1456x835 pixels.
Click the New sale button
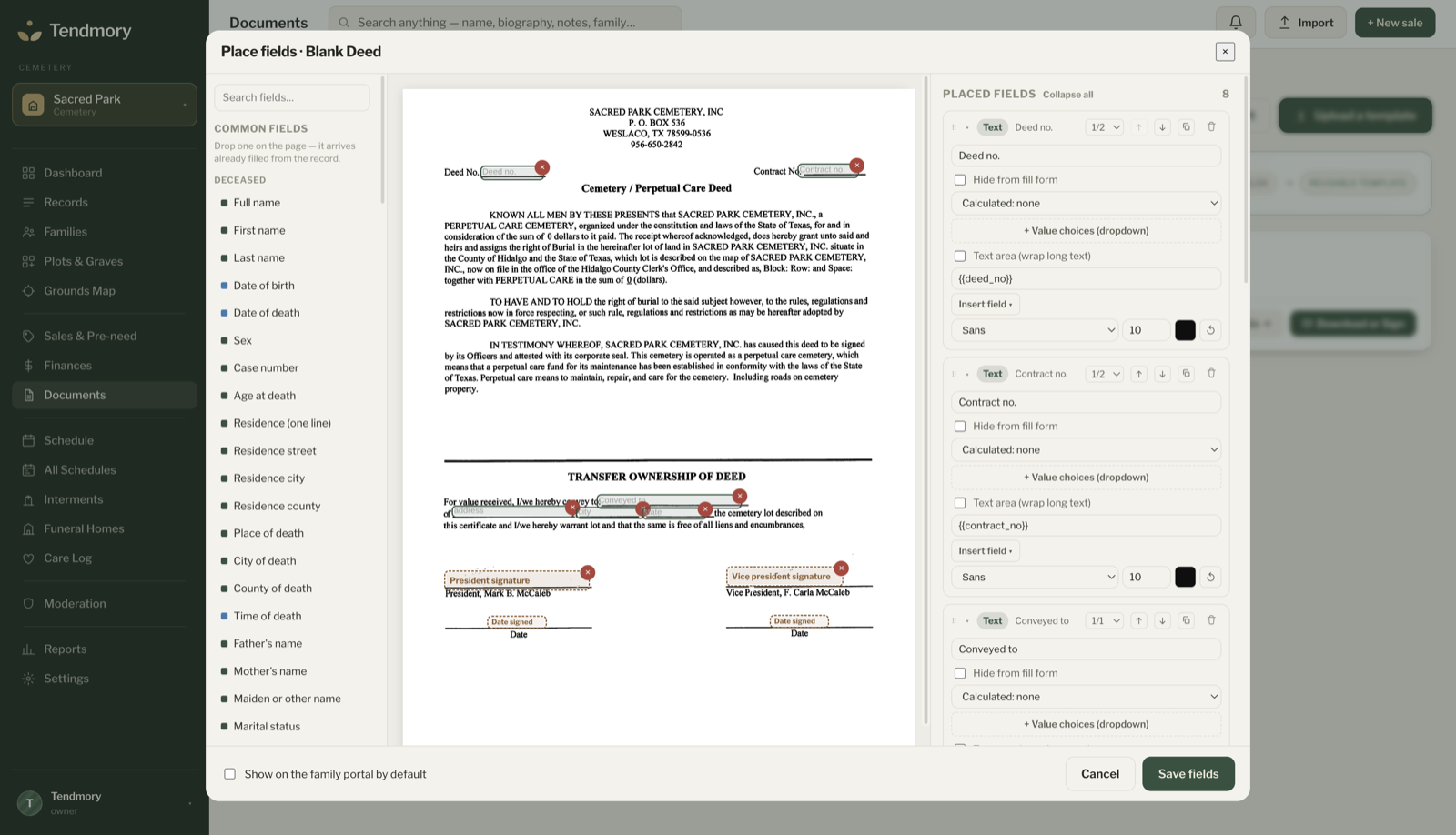[x=1395, y=23]
